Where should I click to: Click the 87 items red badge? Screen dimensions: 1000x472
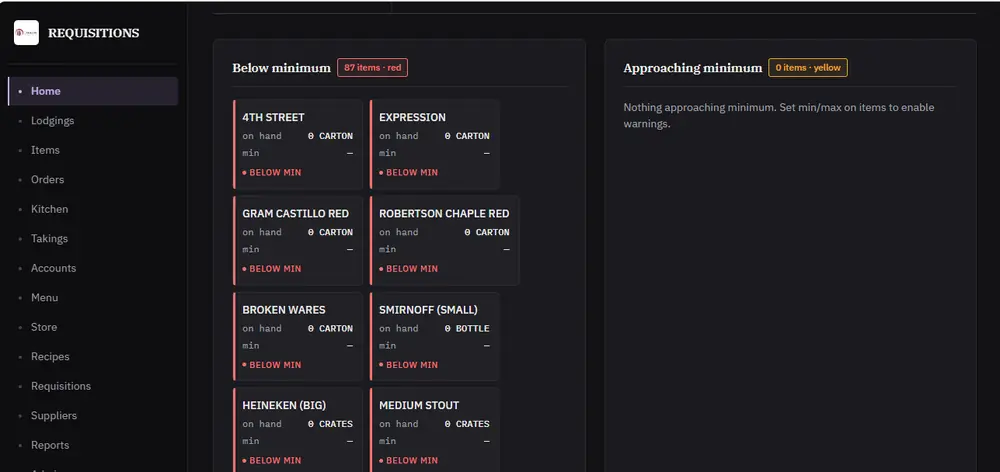pos(372,68)
